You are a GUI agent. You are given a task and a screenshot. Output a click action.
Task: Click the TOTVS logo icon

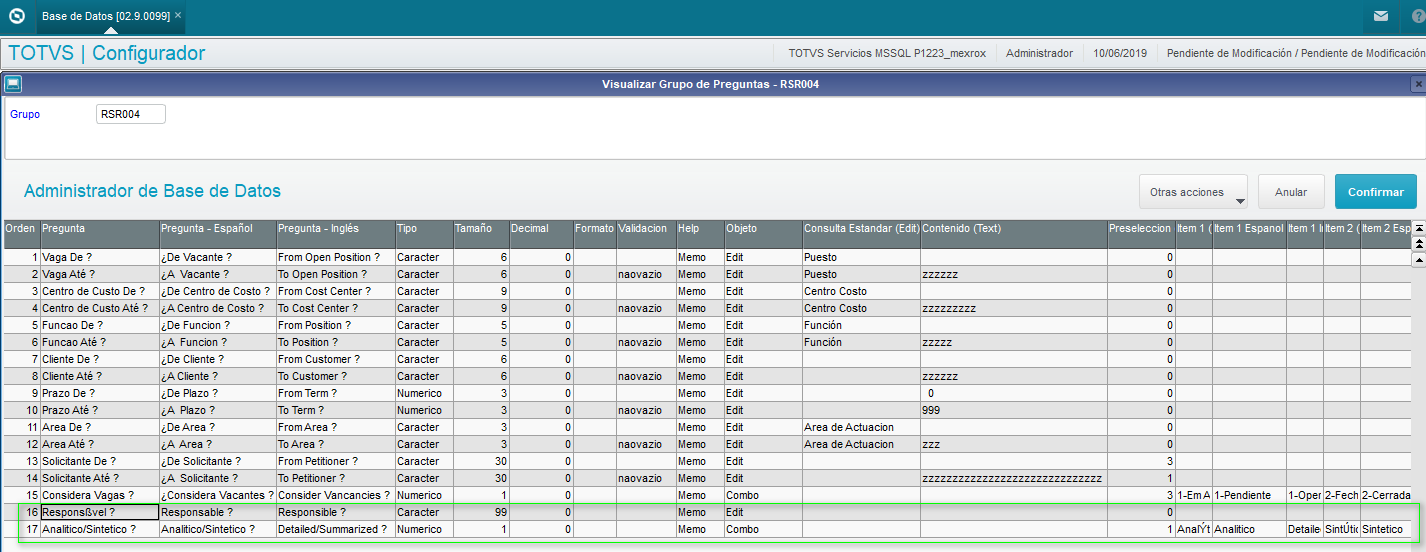[16, 16]
